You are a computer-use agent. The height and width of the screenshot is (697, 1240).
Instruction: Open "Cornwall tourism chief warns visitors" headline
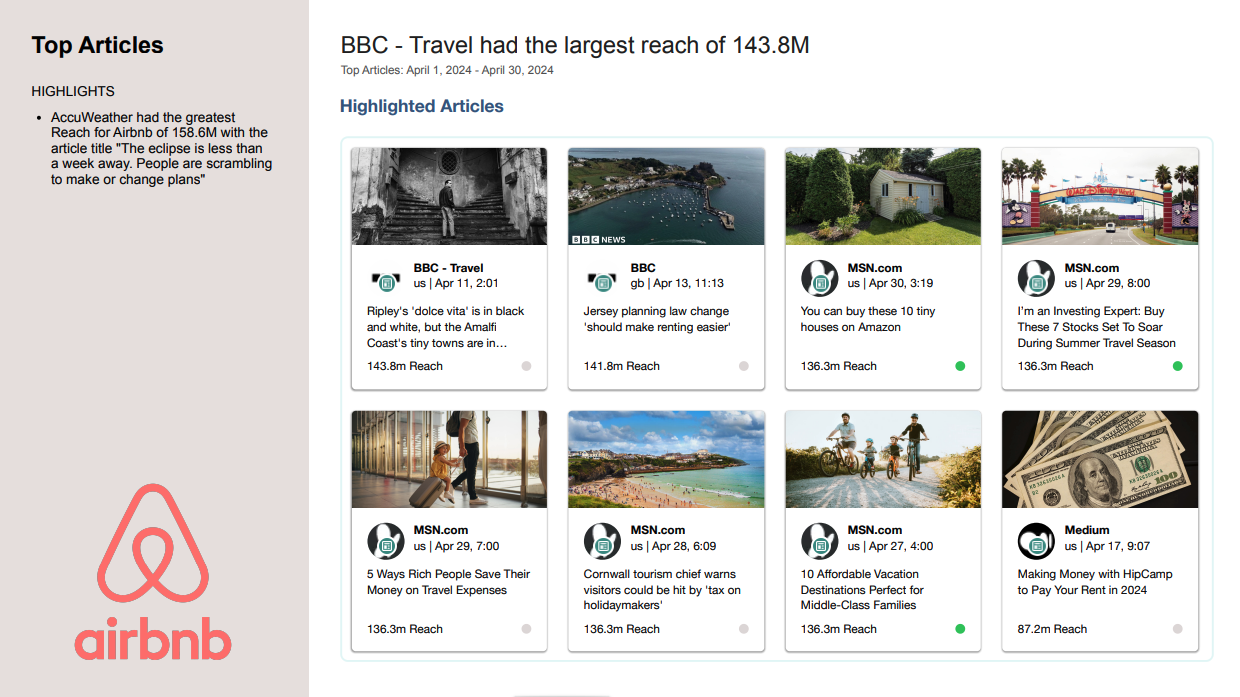[662, 589]
